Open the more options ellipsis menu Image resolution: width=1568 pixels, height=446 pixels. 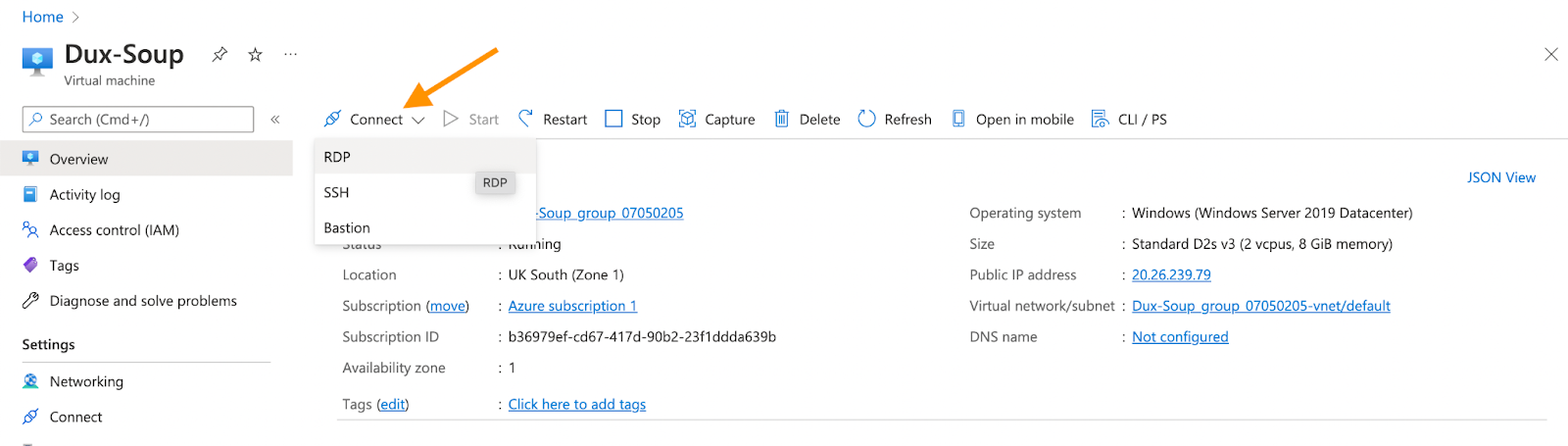(x=290, y=55)
